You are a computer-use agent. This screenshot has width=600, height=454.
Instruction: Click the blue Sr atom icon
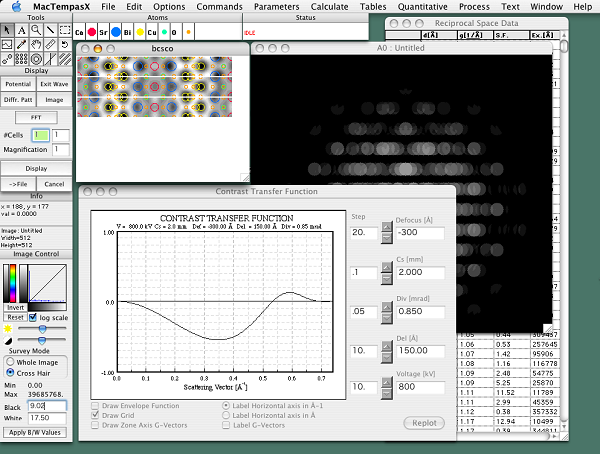coord(116,32)
